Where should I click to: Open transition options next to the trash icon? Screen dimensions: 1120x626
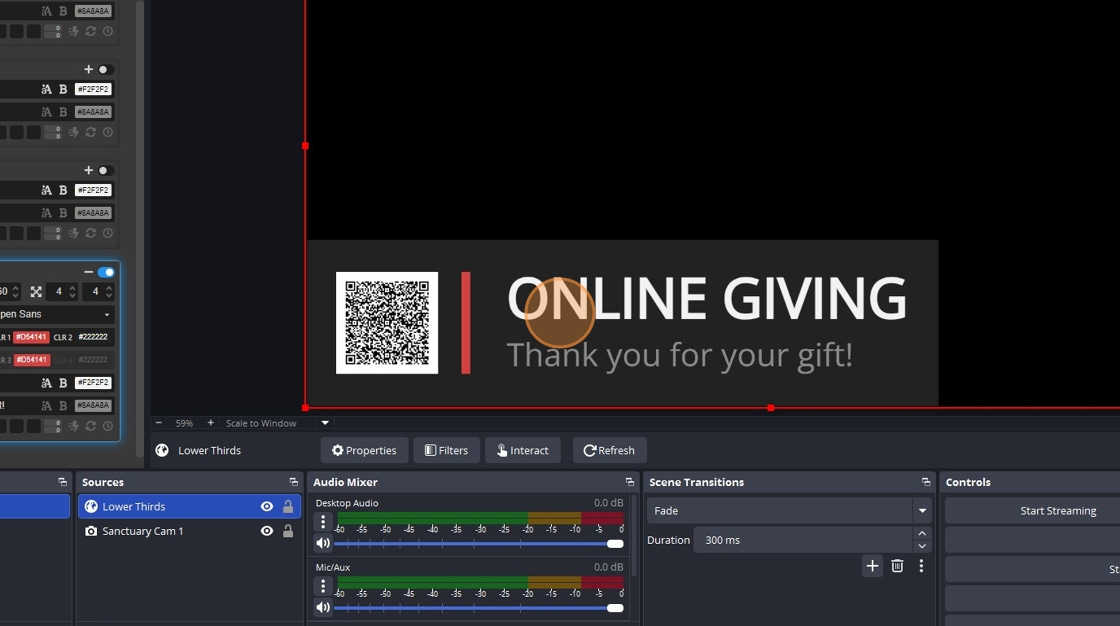point(921,566)
